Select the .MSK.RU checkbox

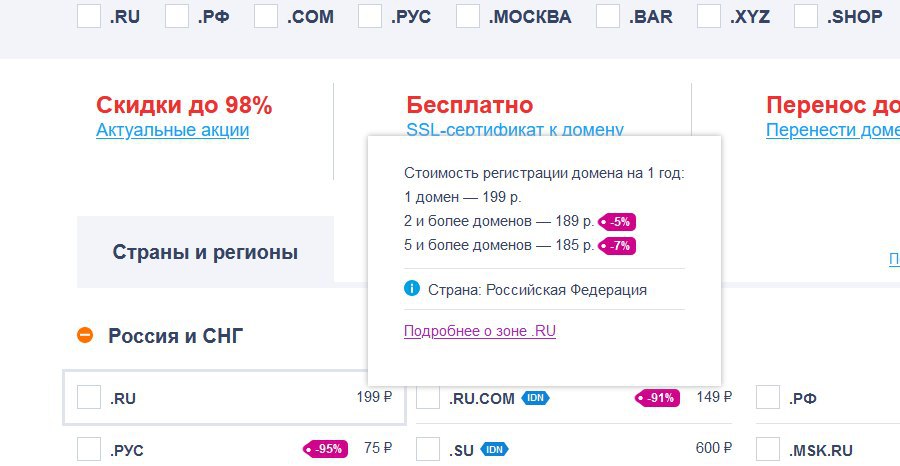point(768,450)
